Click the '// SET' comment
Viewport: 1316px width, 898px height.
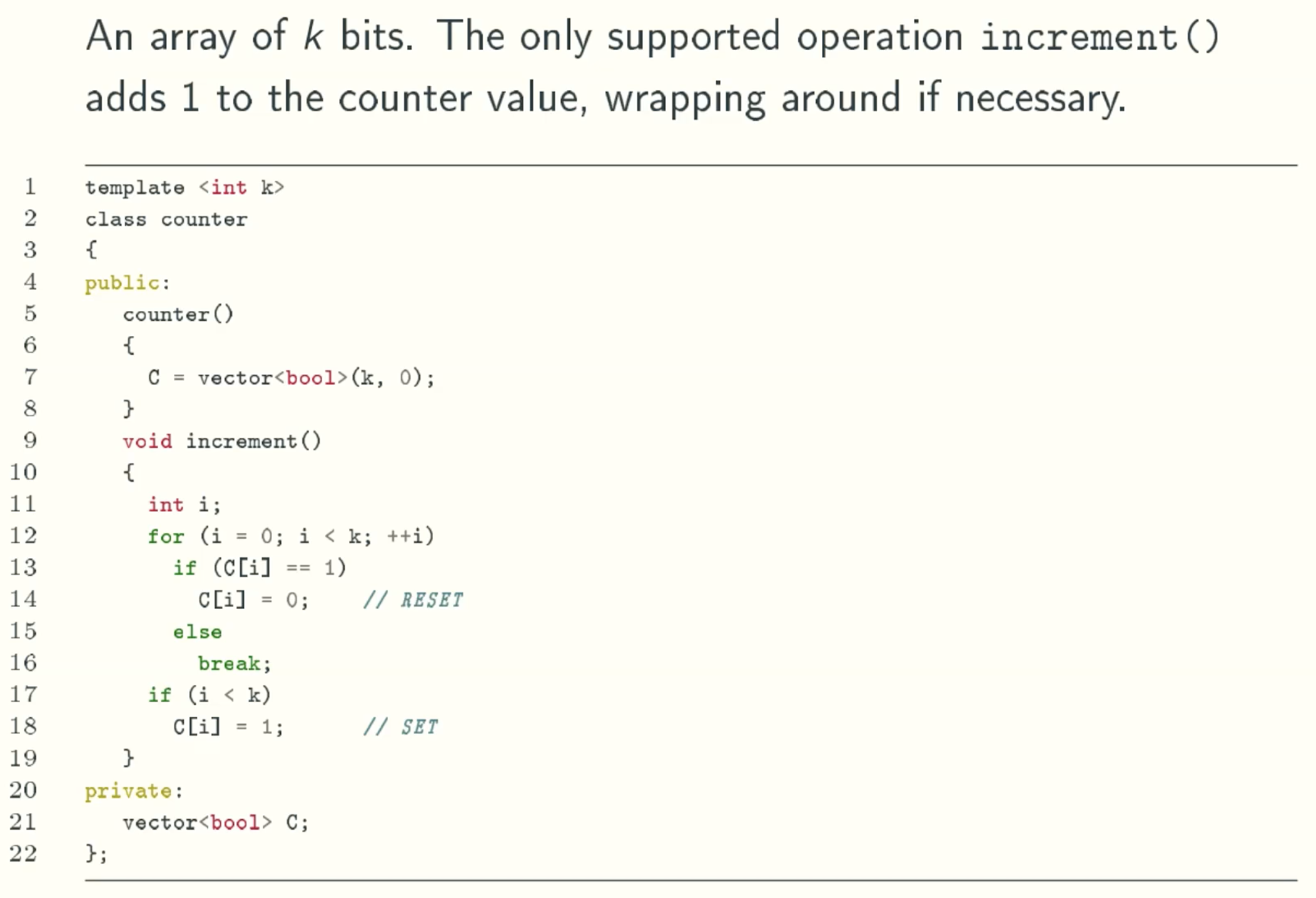(x=401, y=727)
